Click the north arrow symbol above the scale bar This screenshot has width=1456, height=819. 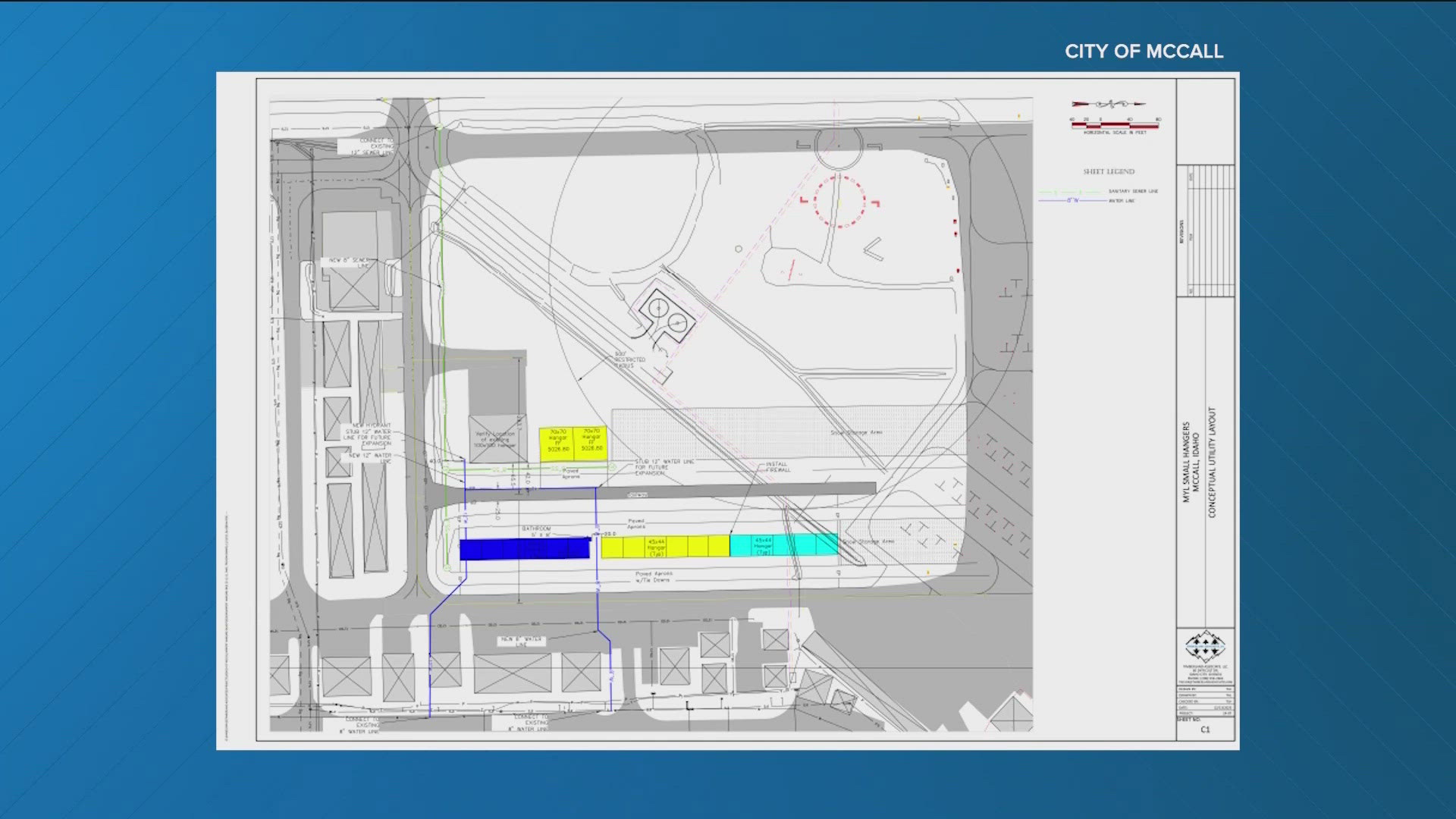pos(1109,104)
